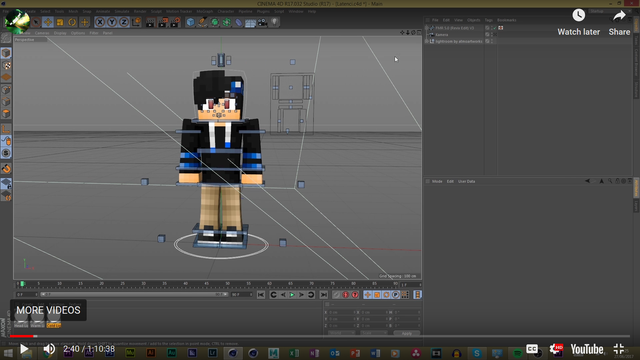Click Render to Picture Viewer icon
This screenshot has width=640, height=360.
tap(163, 22)
